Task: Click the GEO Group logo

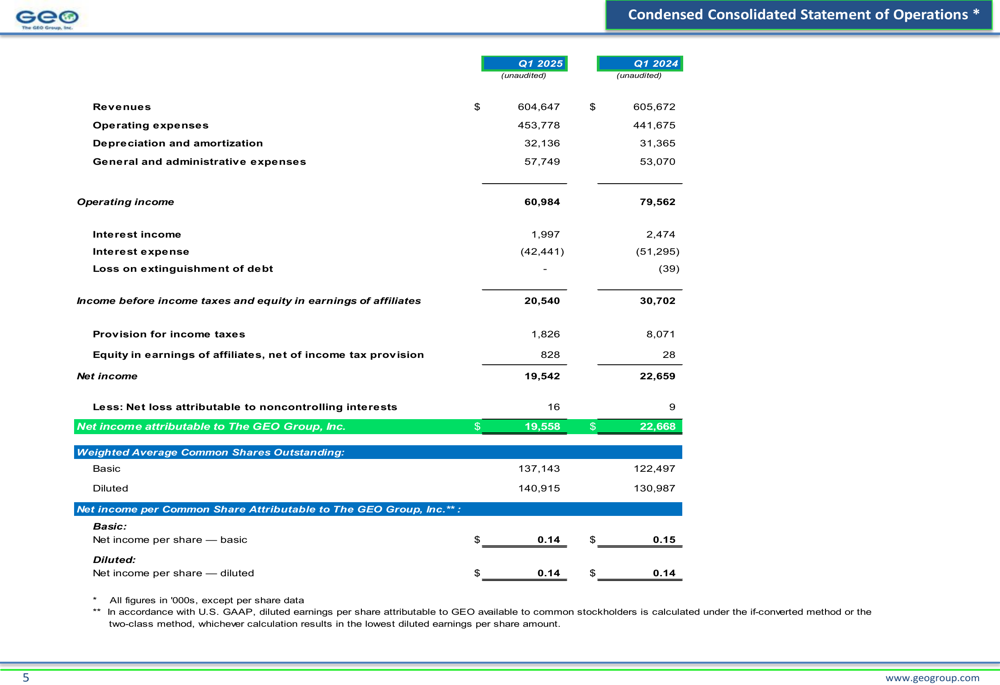Action: coord(47,20)
